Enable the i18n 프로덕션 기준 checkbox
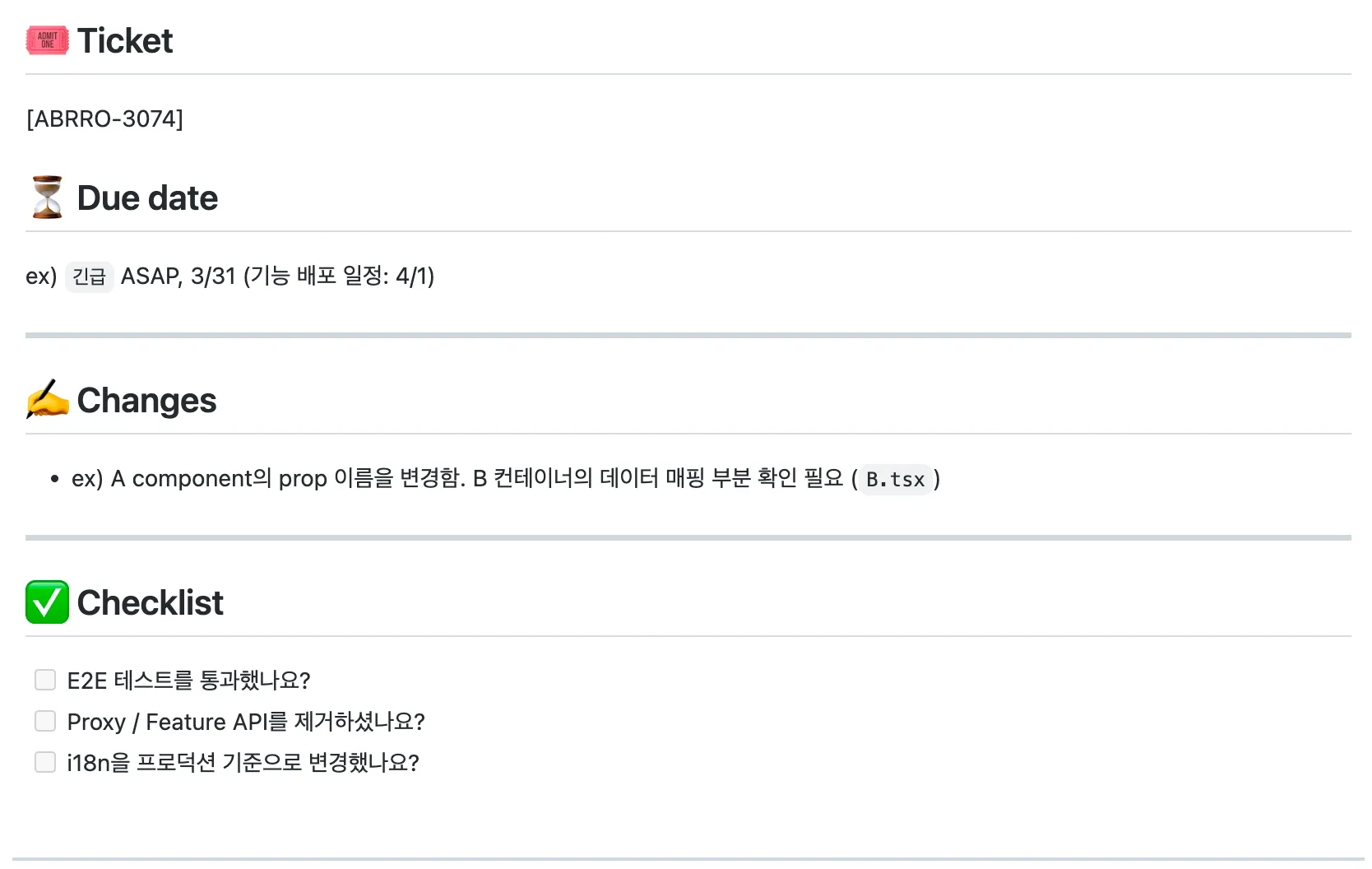 pos(45,762)
